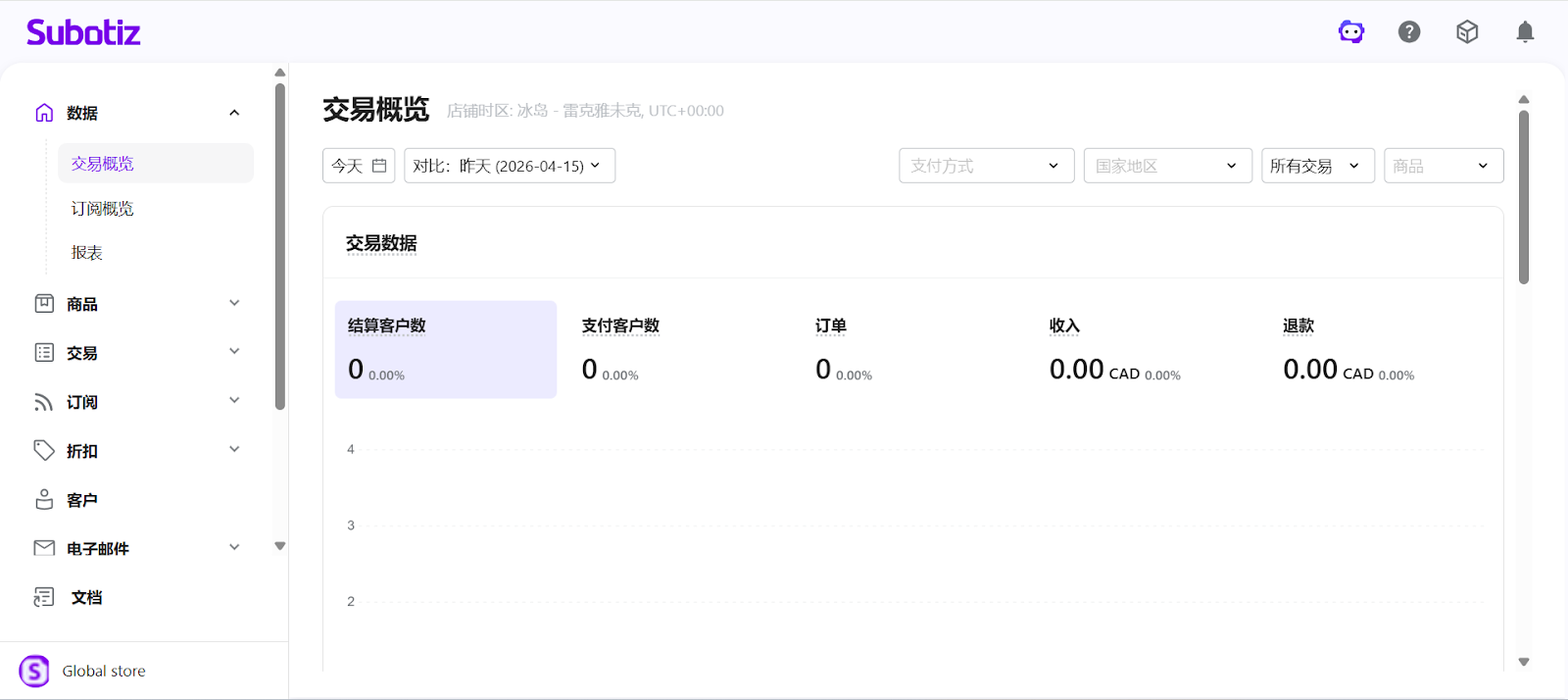The height and width of the screenshot is (700, 1568).
Task: Click the 今天 date picker button
Action: (359, 166)
